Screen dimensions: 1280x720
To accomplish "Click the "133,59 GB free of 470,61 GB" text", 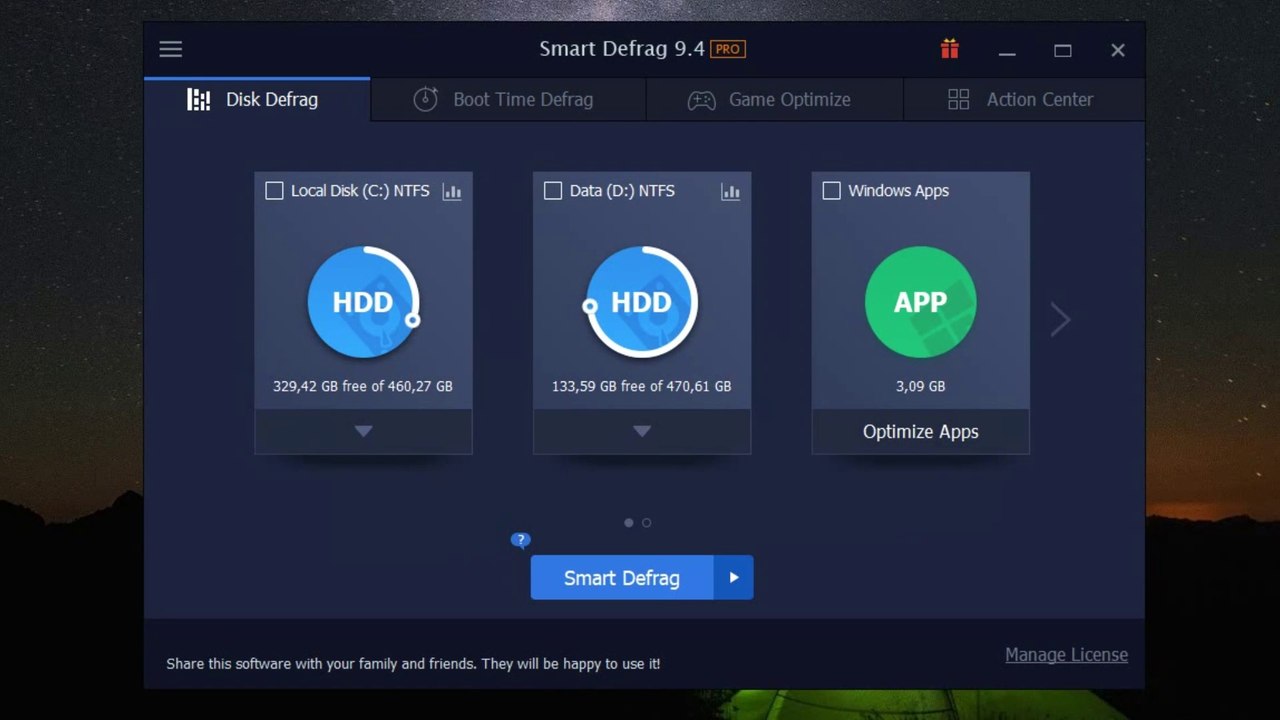I will click(641, 386).
